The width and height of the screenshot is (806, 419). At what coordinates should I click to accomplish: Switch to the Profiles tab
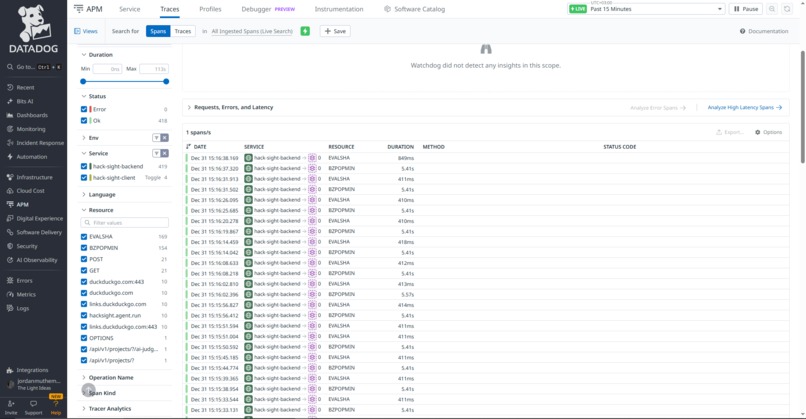point(210,9)
